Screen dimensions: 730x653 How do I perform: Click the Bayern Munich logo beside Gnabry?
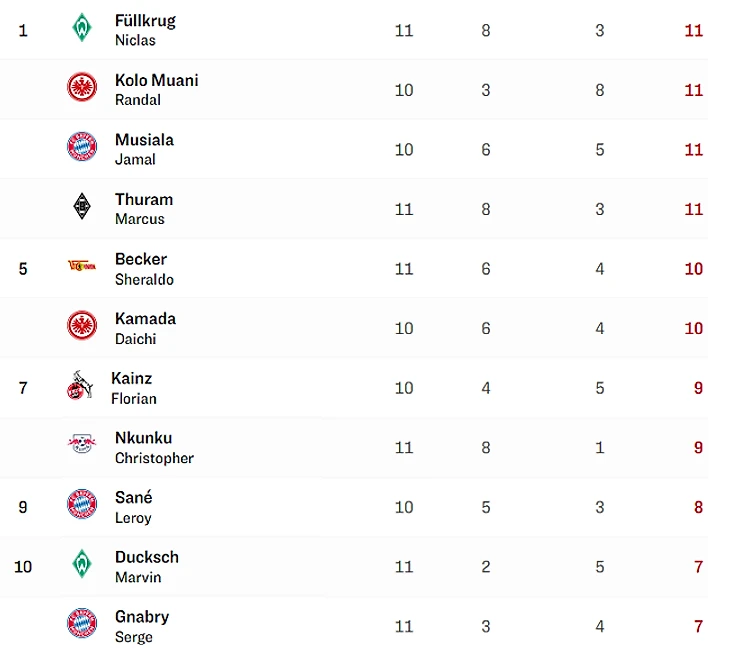[81, 624]
